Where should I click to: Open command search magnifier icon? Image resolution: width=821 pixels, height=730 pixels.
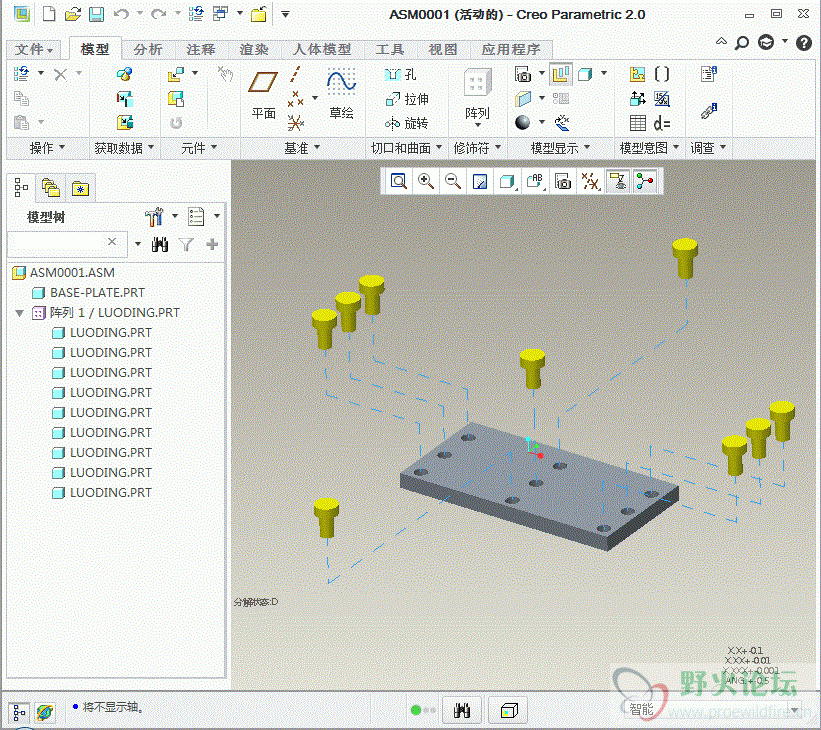pos(742,42)
